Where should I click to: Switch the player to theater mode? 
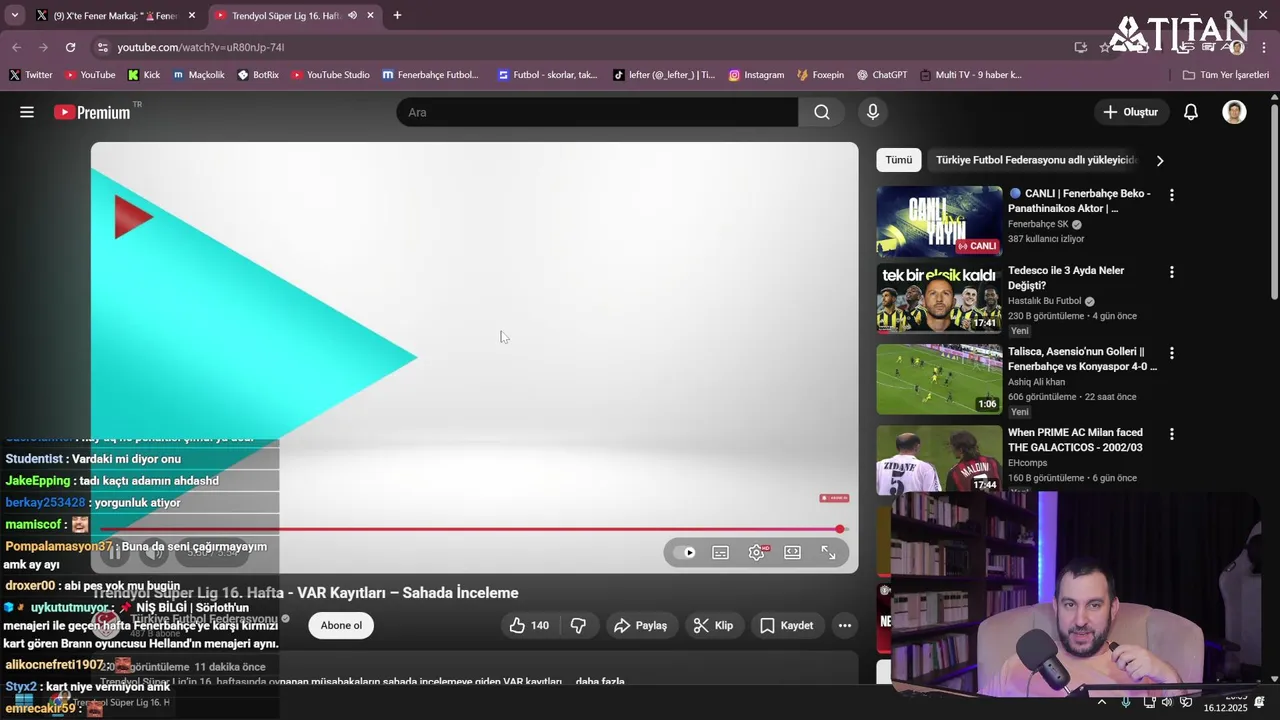(793, 552)
